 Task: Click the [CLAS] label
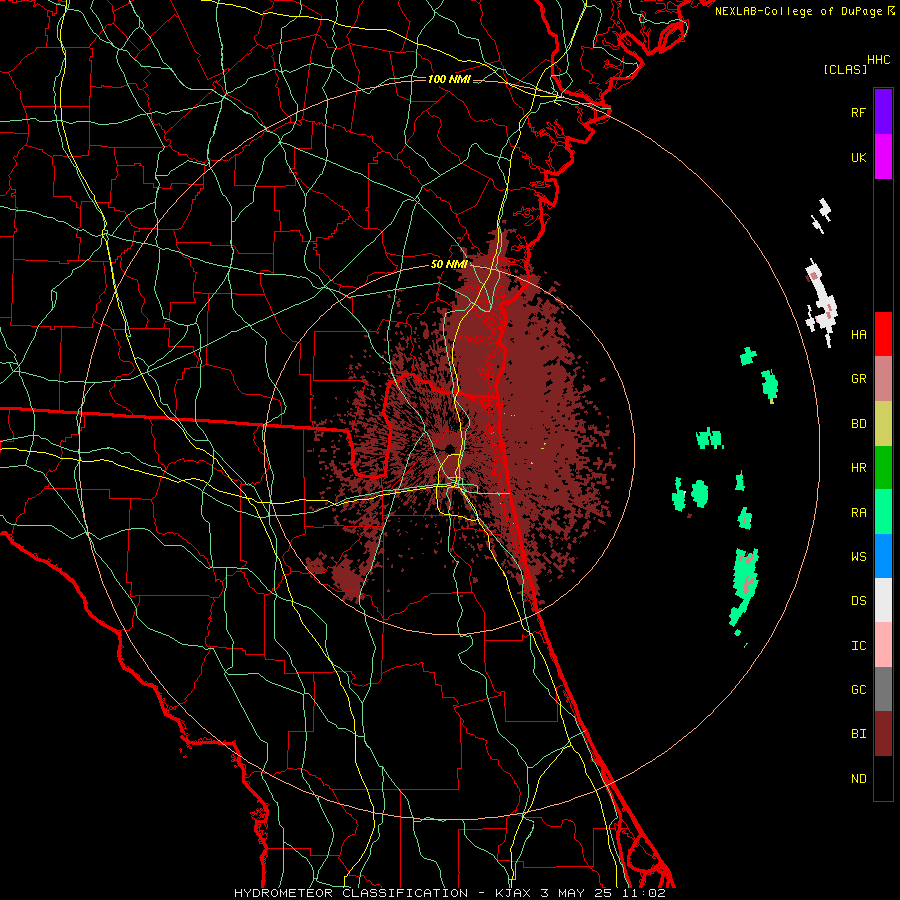coord(845,69)
